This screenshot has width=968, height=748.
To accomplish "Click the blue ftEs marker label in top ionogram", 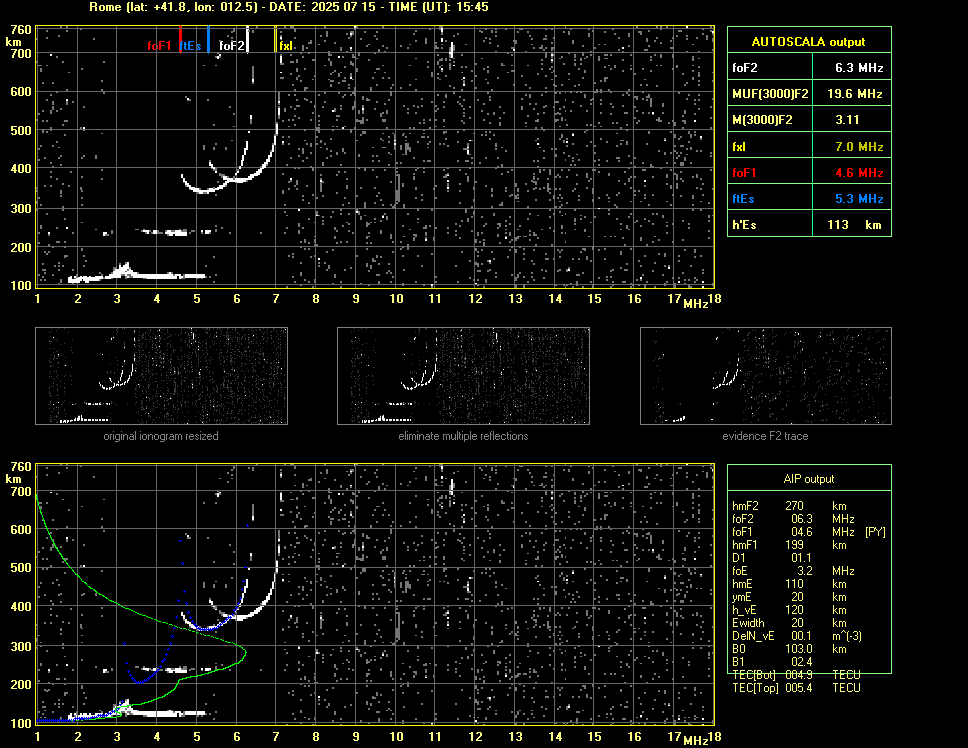I will click(190, 46).
